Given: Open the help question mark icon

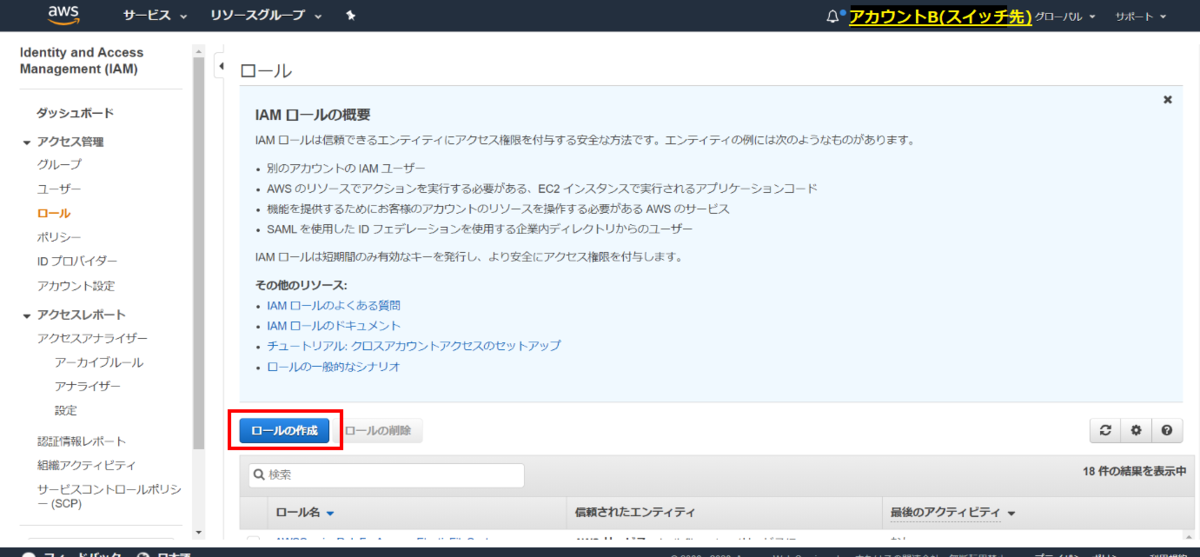Looking at the screenshot, I should point(1166,430).
